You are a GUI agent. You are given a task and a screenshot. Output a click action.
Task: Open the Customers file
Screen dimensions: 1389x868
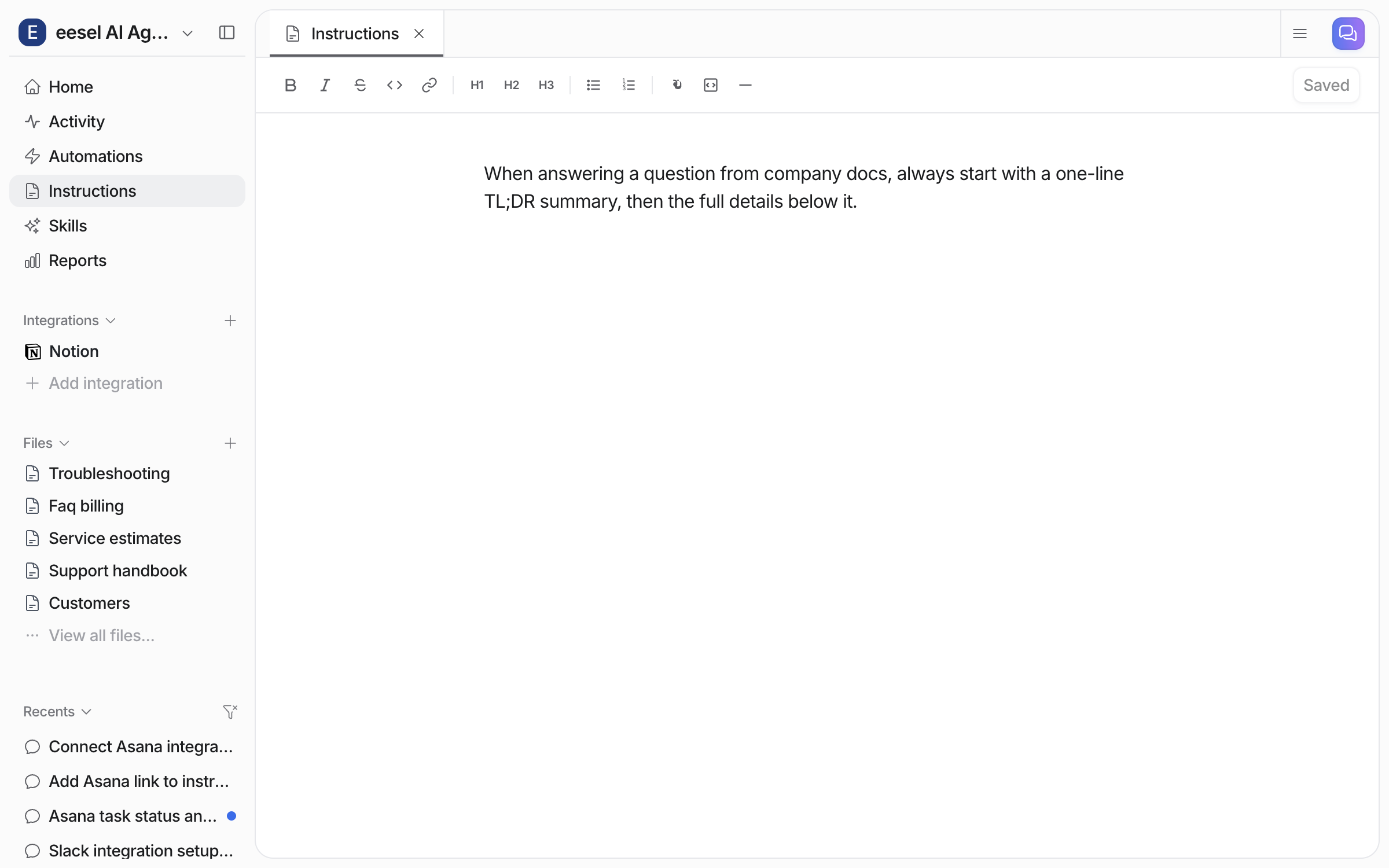(x=127, y=603)
